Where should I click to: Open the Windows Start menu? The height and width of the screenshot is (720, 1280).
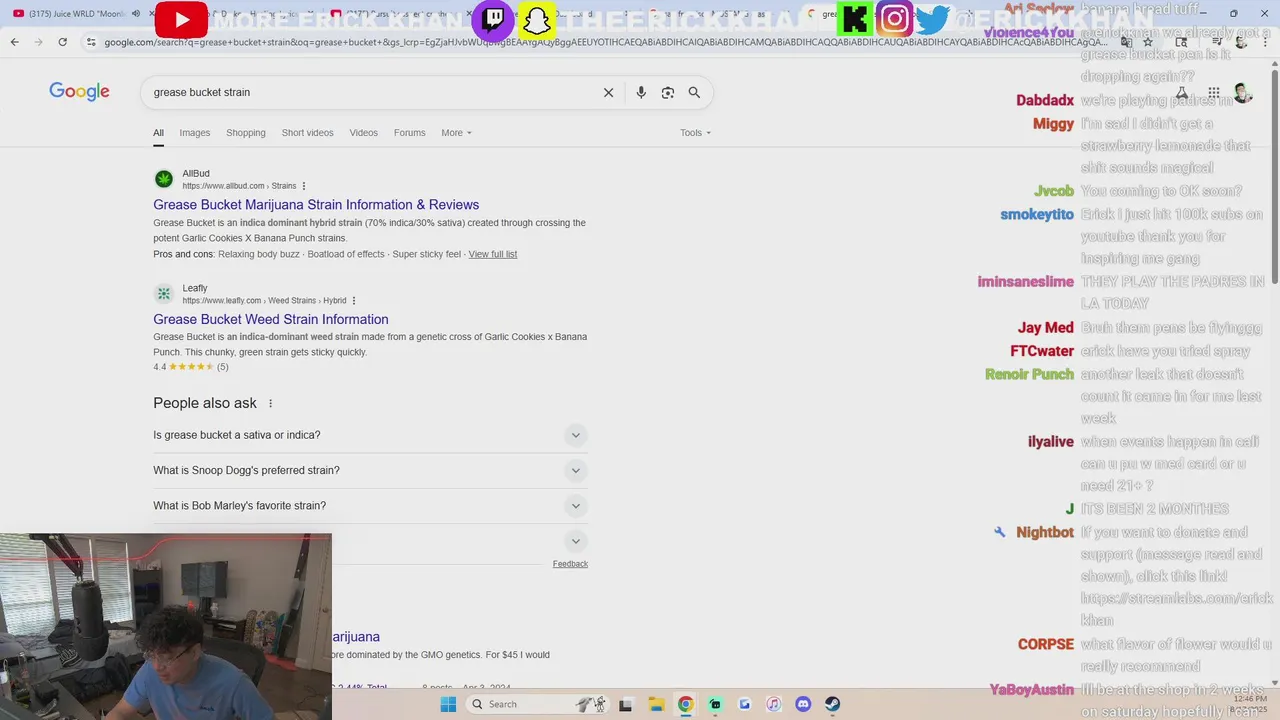448,704
